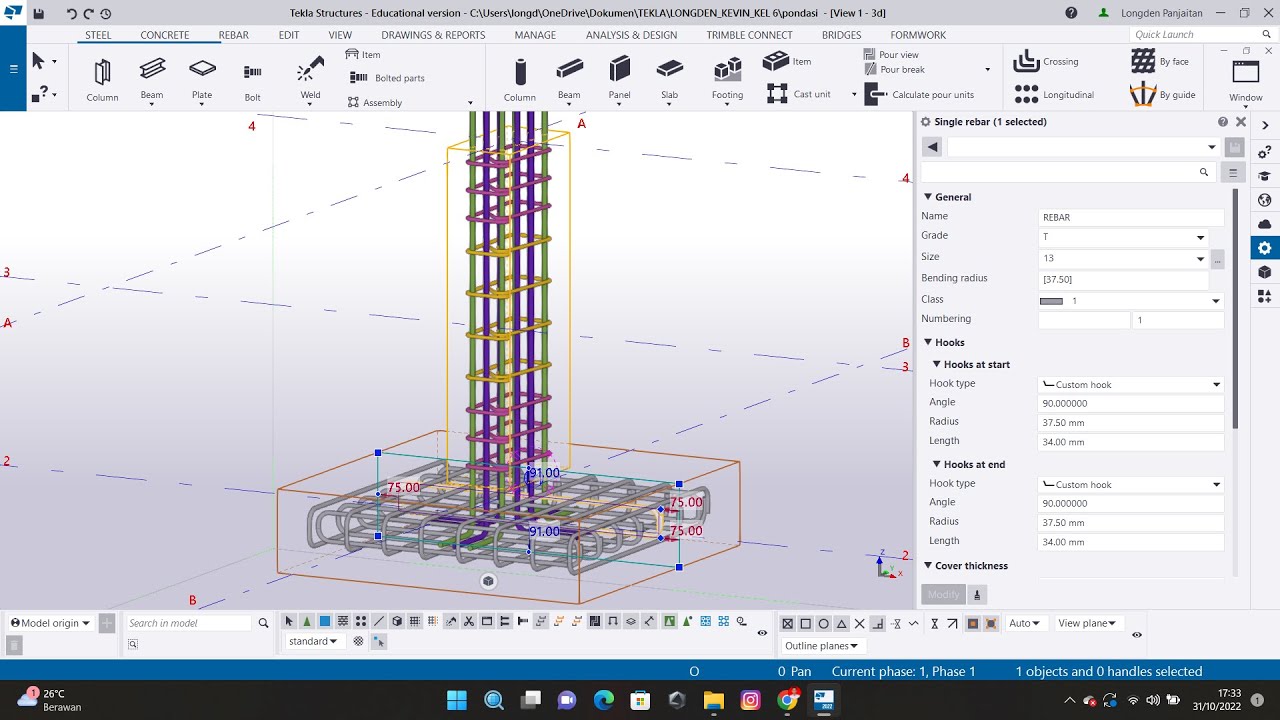
Task: Click the Bending radius field
Action: pyautogui.click(x=1123, y=280)
